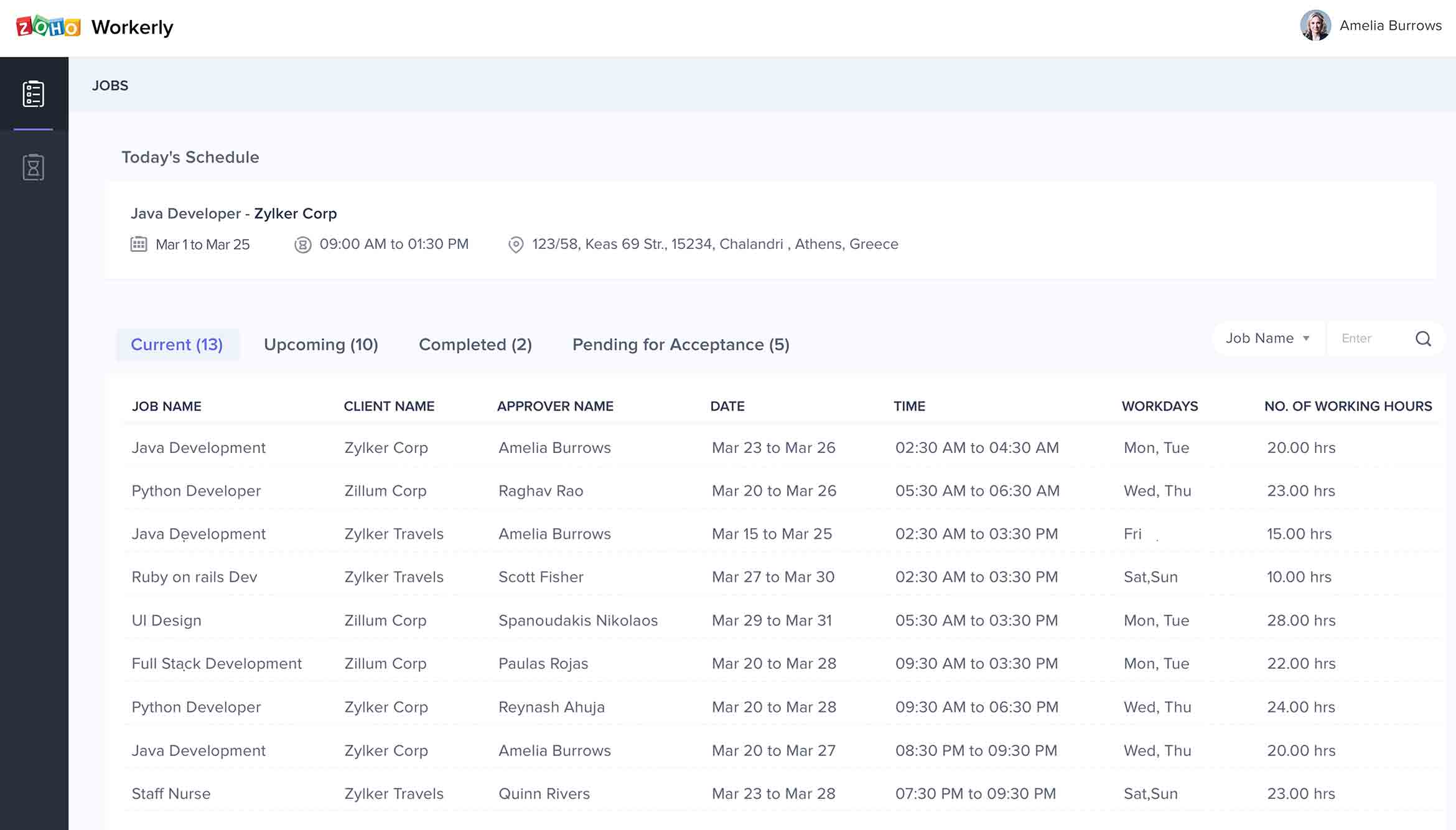Click approver Raghav Rao
1456x830 pixels.
tap(541, 491)
